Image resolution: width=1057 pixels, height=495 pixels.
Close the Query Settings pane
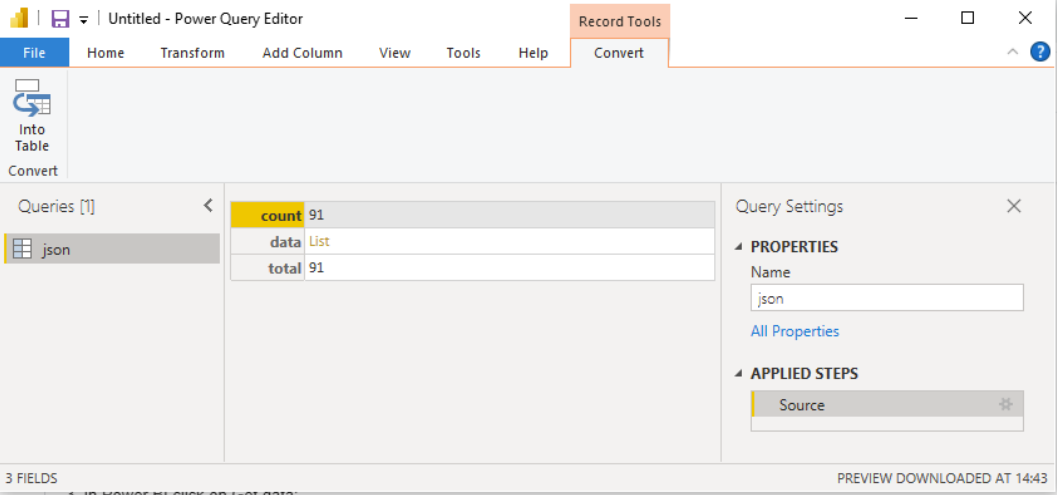click(1014, 206)
